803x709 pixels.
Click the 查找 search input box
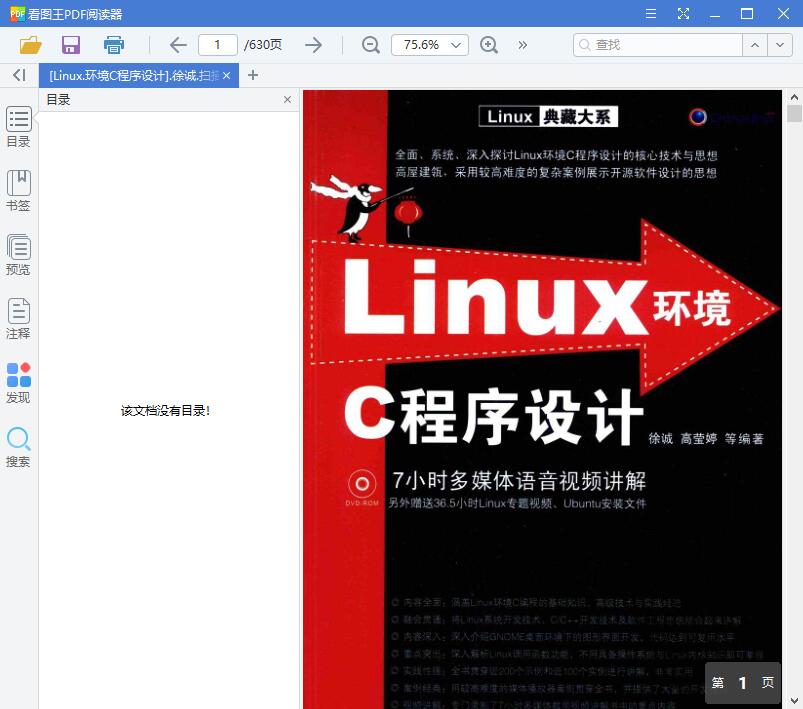(658, 45)
